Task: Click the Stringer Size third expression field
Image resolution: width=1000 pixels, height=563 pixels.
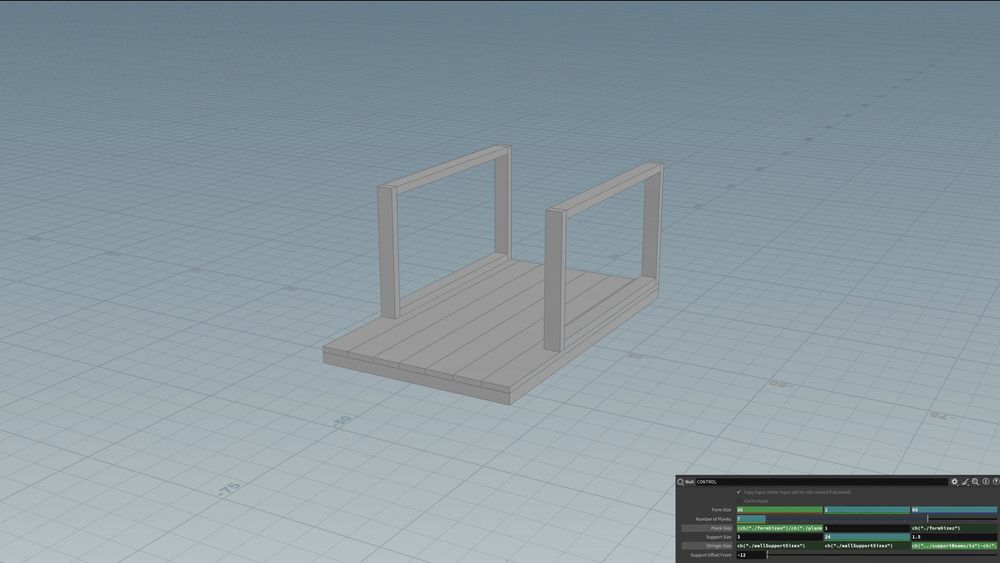Action: click(954, 546)
